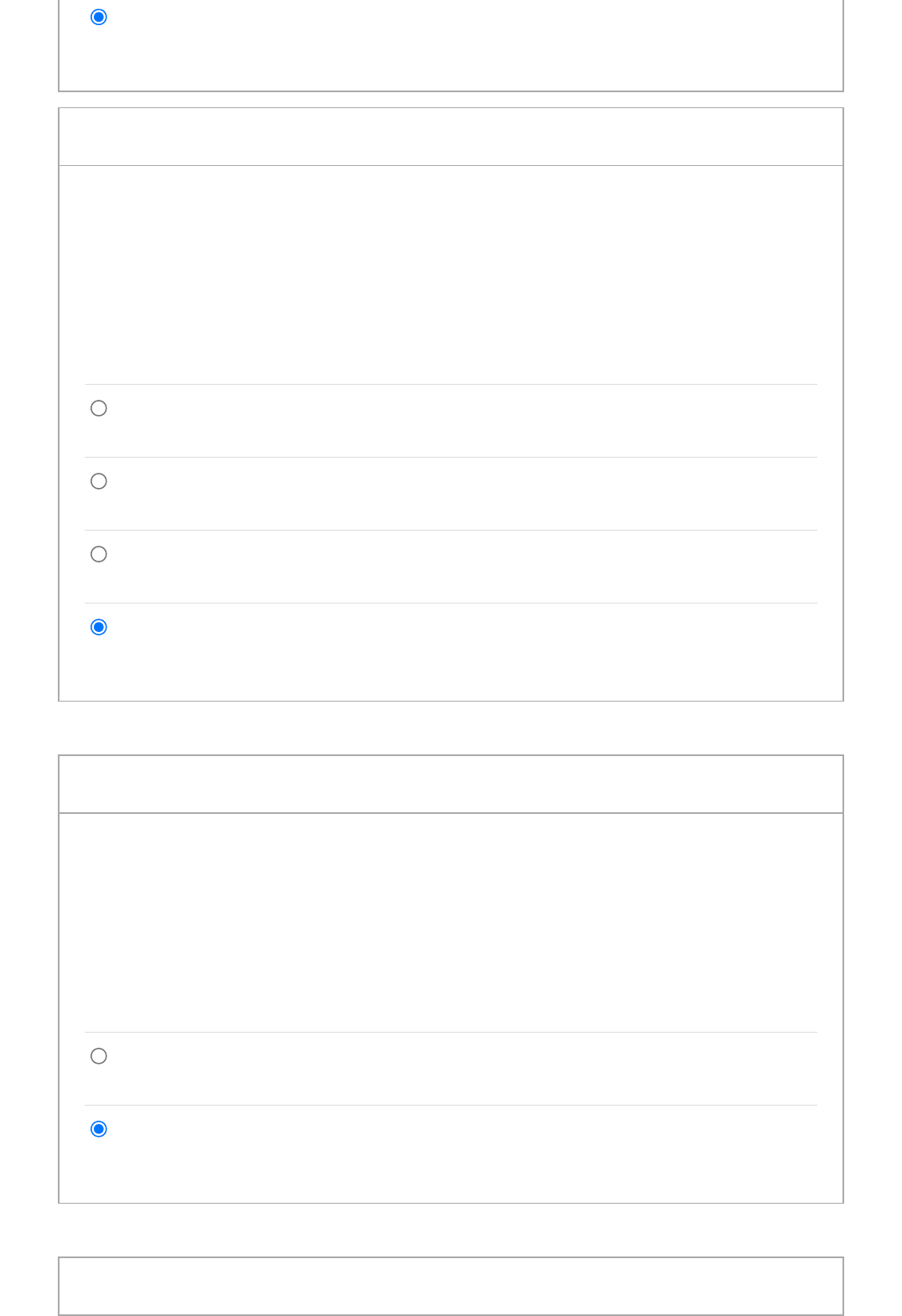Select the unchecked radio in the two-option card
902x1316 pixels.
click(99, 1056)
